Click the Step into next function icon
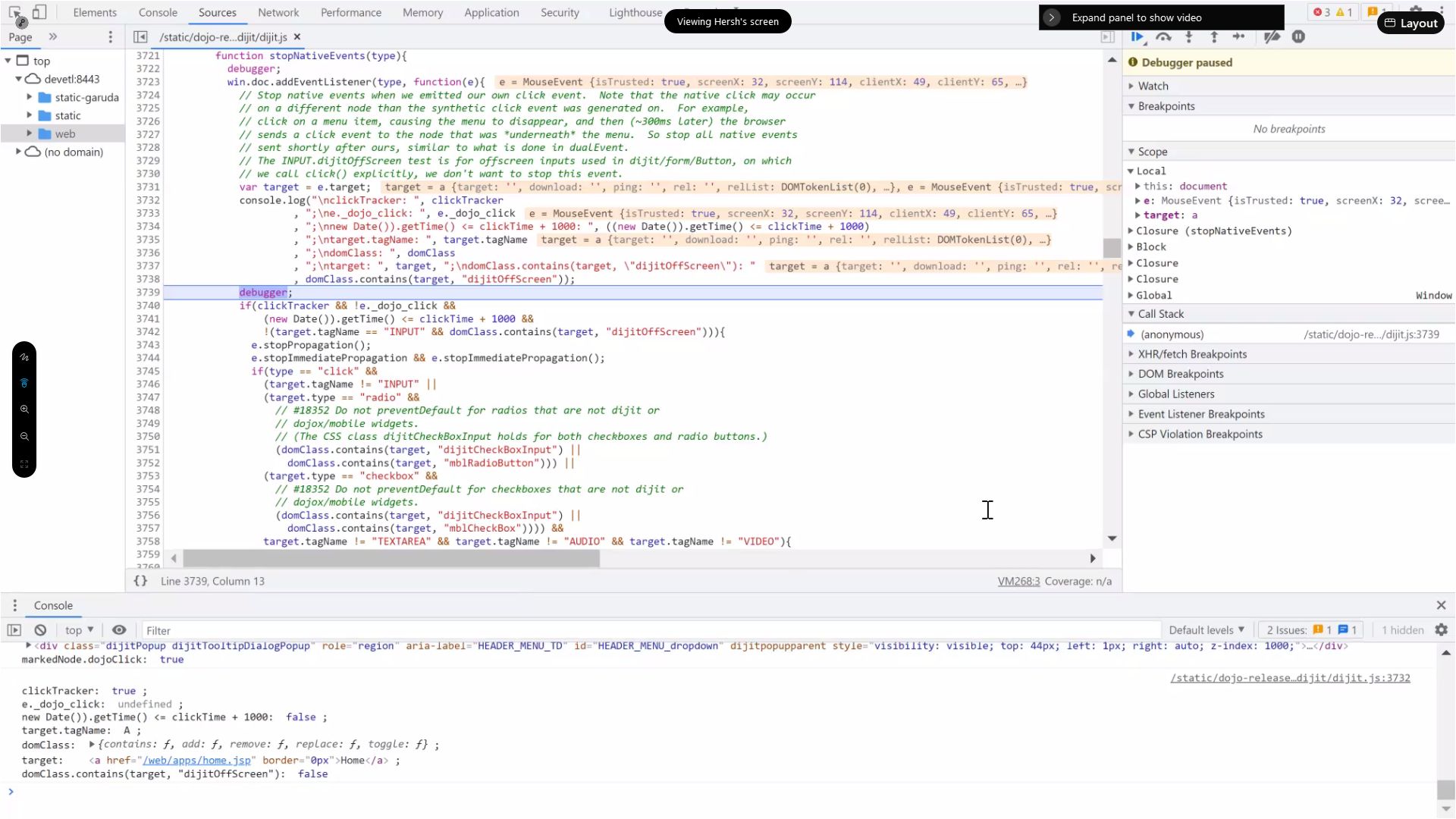This screenshot has height=819, width=1456. click(x=1188, y=37)
